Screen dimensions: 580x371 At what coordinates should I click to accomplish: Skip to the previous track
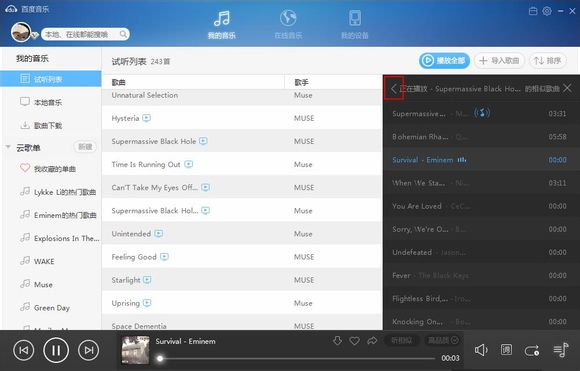click(x=24, y=350)
